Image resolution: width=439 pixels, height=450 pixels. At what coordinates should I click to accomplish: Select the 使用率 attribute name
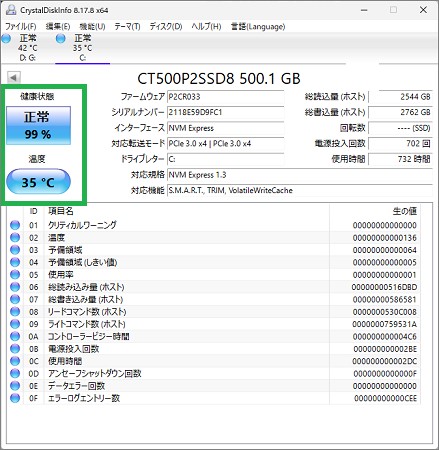61,275
